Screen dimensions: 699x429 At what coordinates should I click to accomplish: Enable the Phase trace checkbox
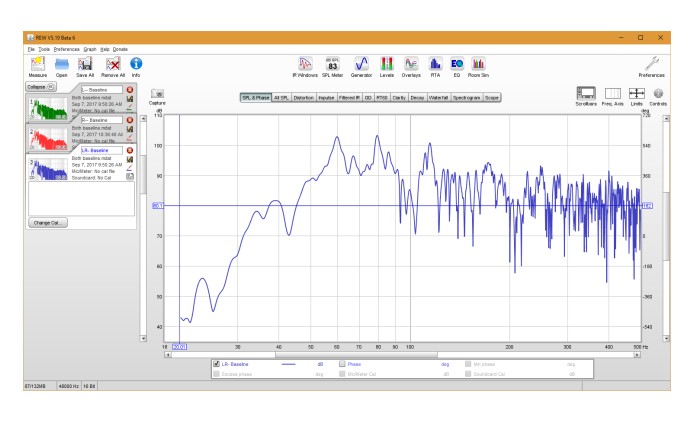pyautogui.click(x=343, y=364)
